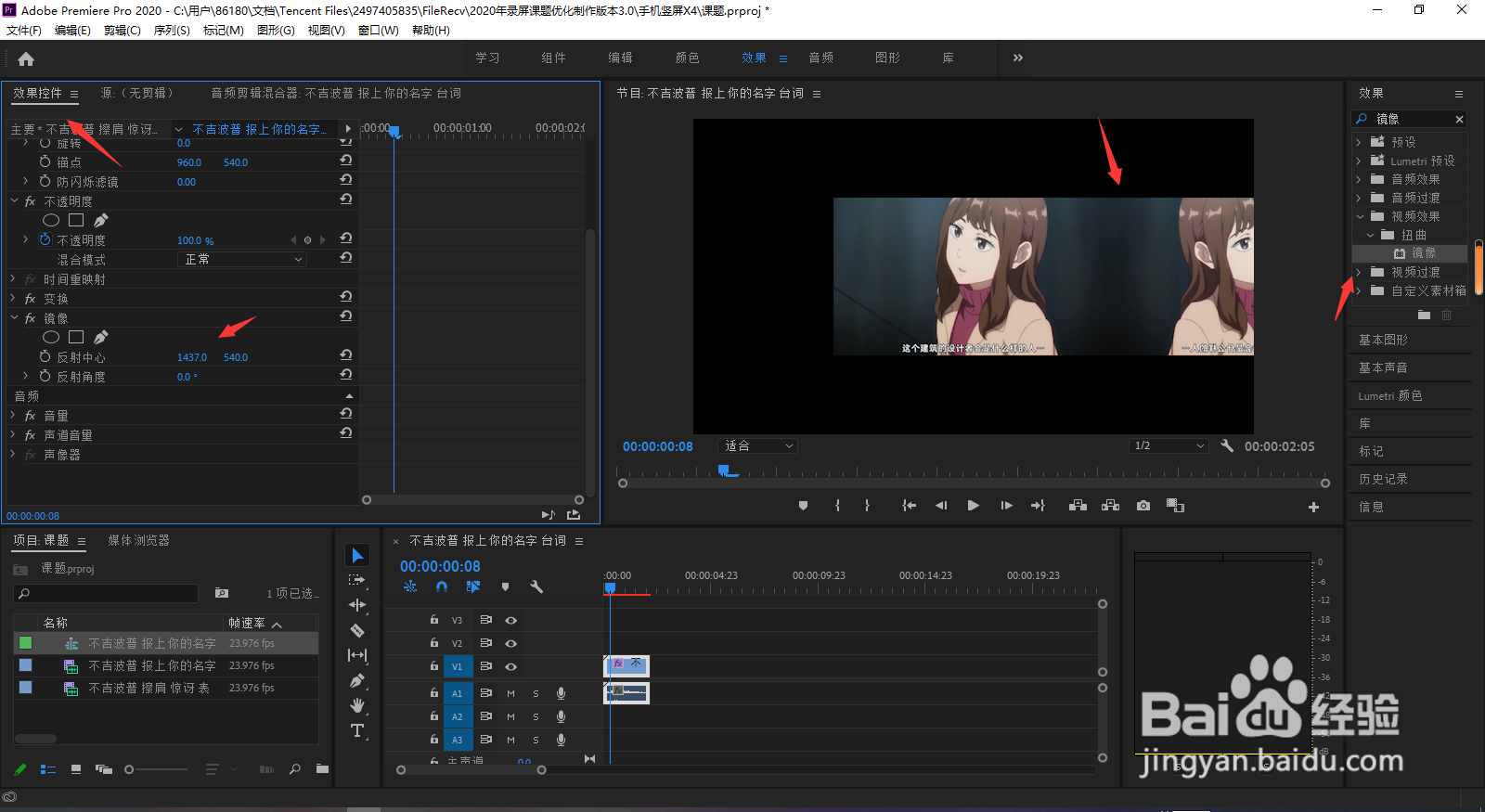The image size is (1485, 812).
Task: Collapse the Mirror effect
Action: point(13,317)
